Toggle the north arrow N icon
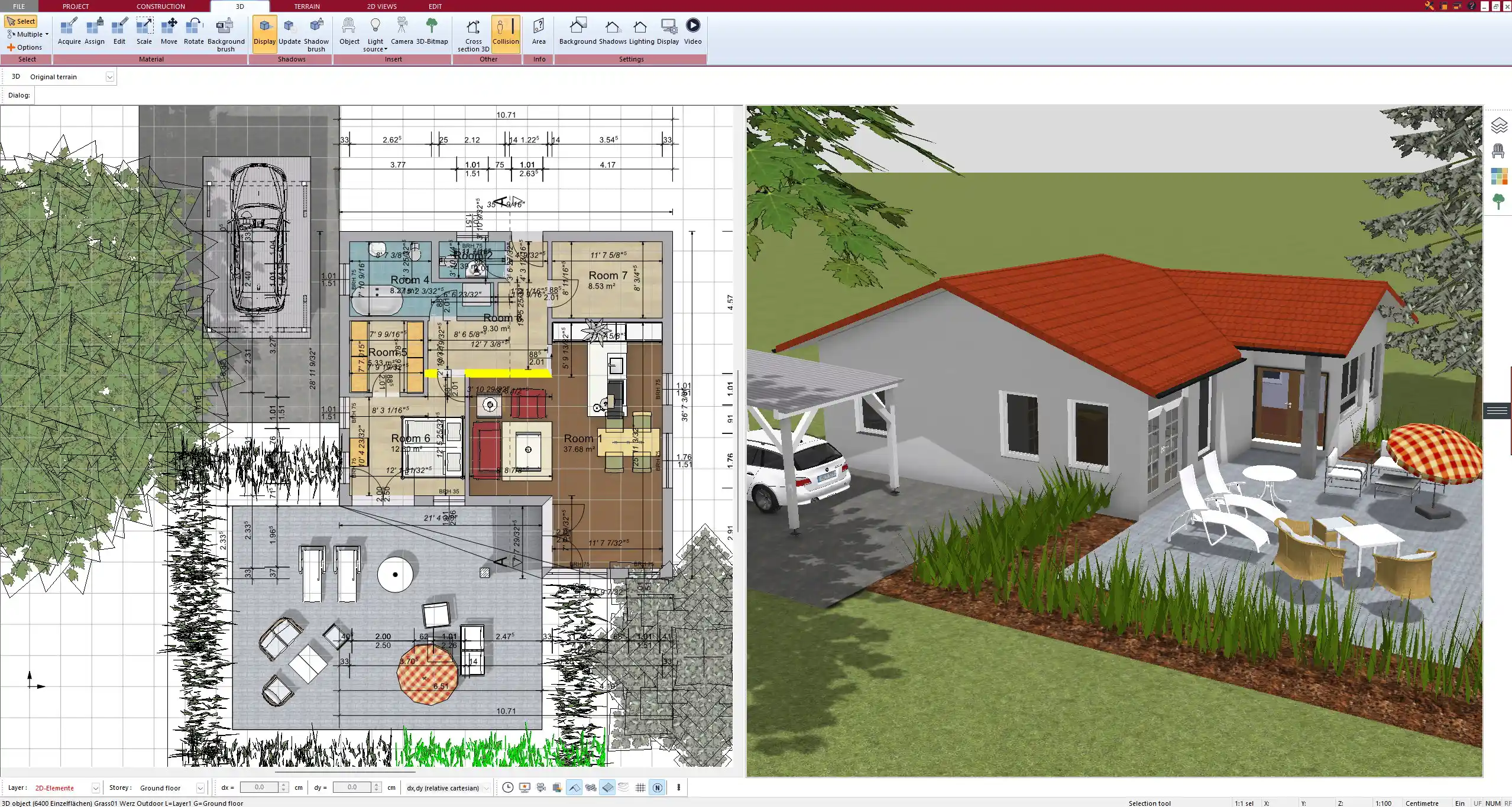This screenshot has width=1512, height=807. tap(657, 787)
